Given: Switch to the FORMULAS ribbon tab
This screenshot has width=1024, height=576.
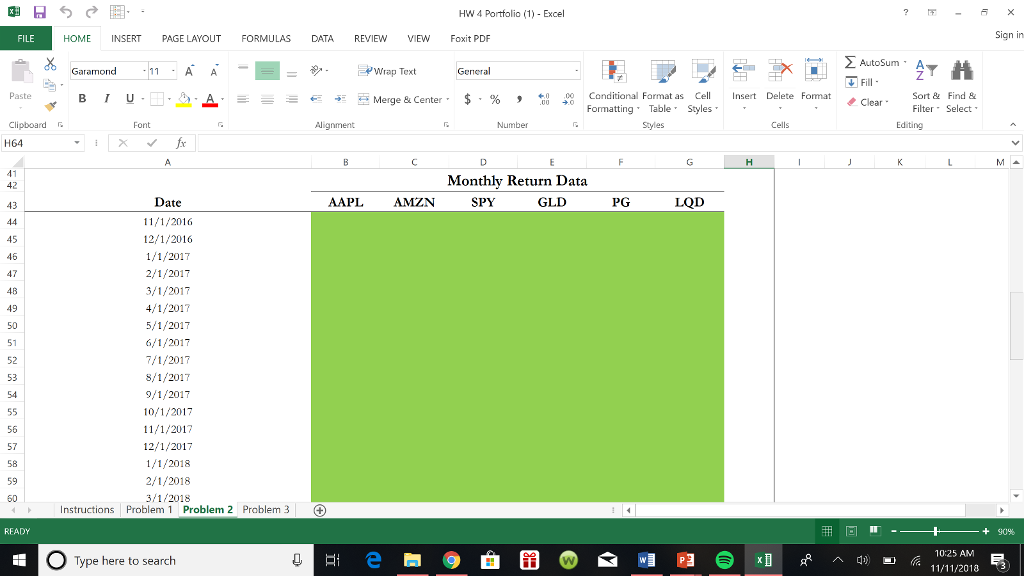Looking at the screenshot, I should [265, 38].
